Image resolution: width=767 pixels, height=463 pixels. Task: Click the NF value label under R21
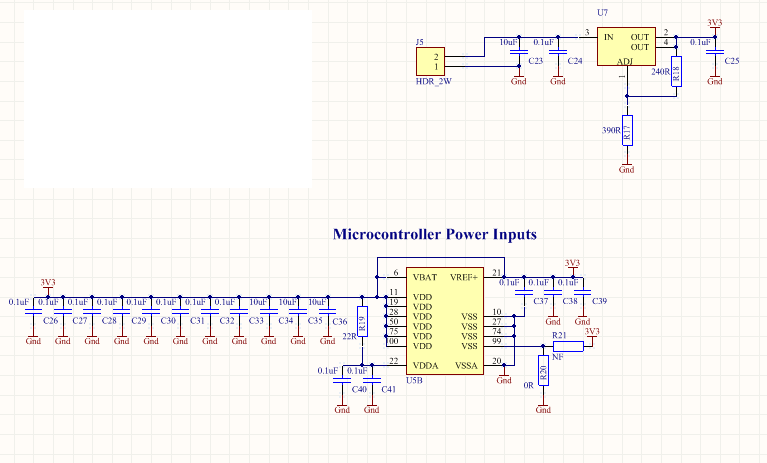pyautogui.click(x=558, y=357)
